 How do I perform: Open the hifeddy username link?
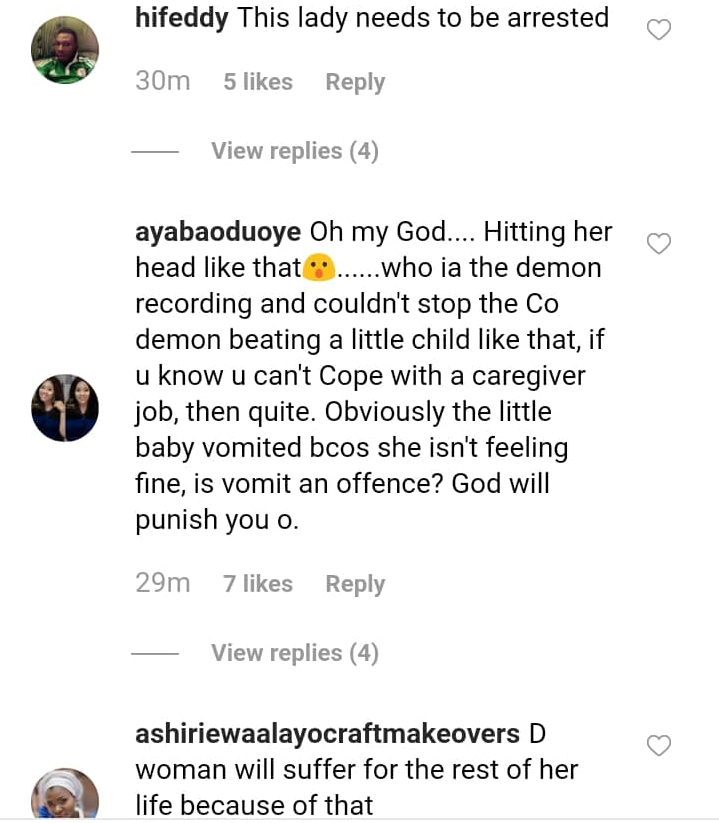[181, 18]
